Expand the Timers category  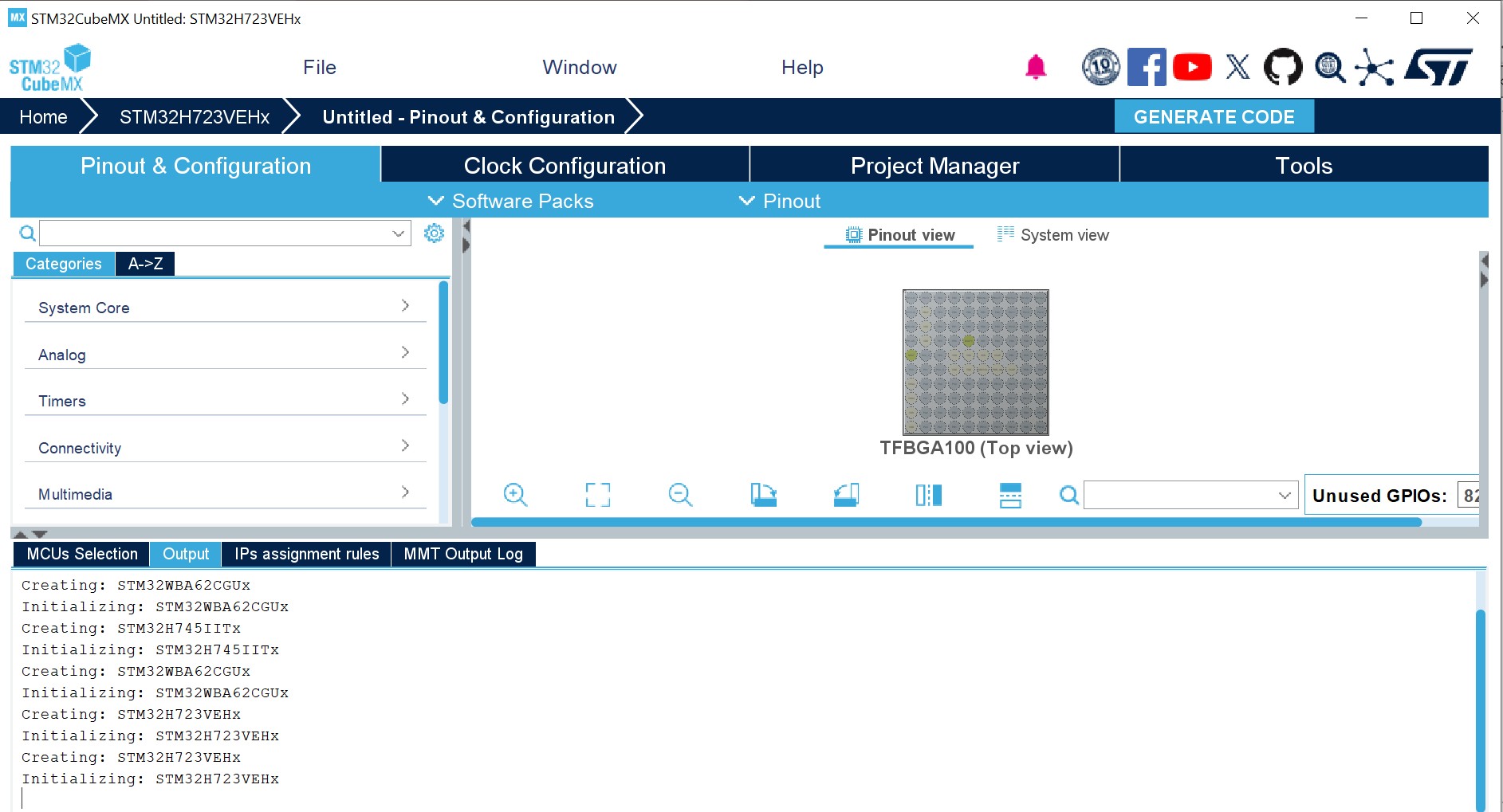[x=226, y=400]
